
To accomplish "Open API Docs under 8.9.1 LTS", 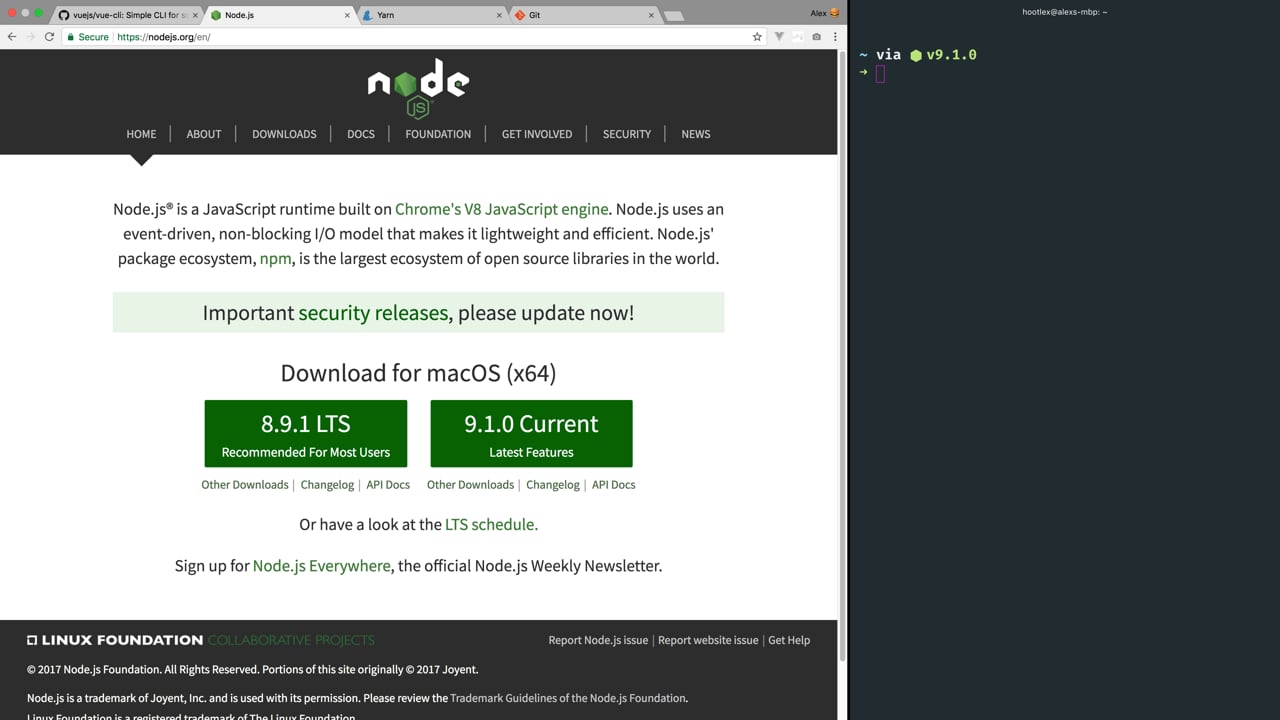I will (x=388, y=485).
